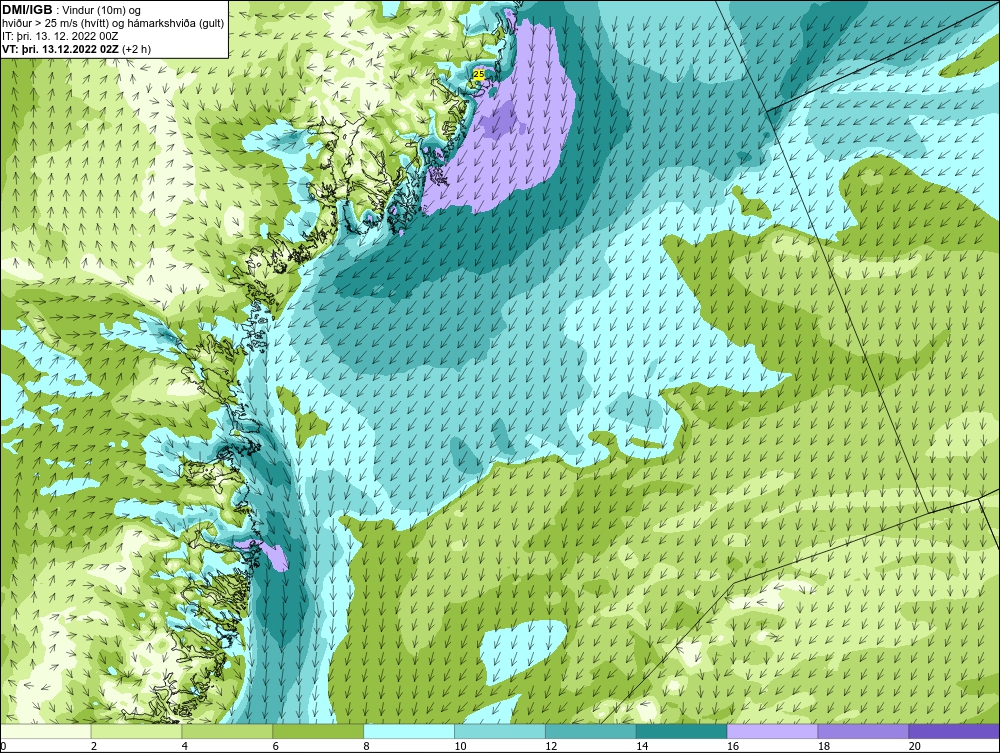Click the '6' label on the wind scale
This screenshot has width=1000, height=753.
click(276, 746)
